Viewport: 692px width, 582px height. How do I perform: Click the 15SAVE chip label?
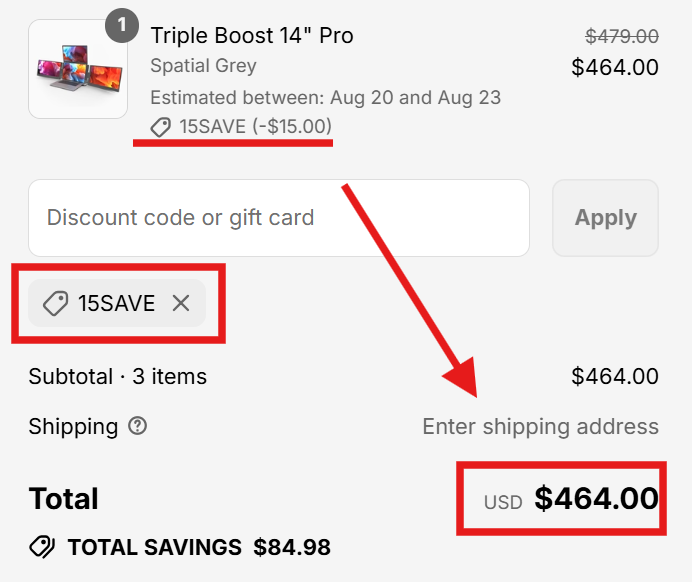pos(116,303)
